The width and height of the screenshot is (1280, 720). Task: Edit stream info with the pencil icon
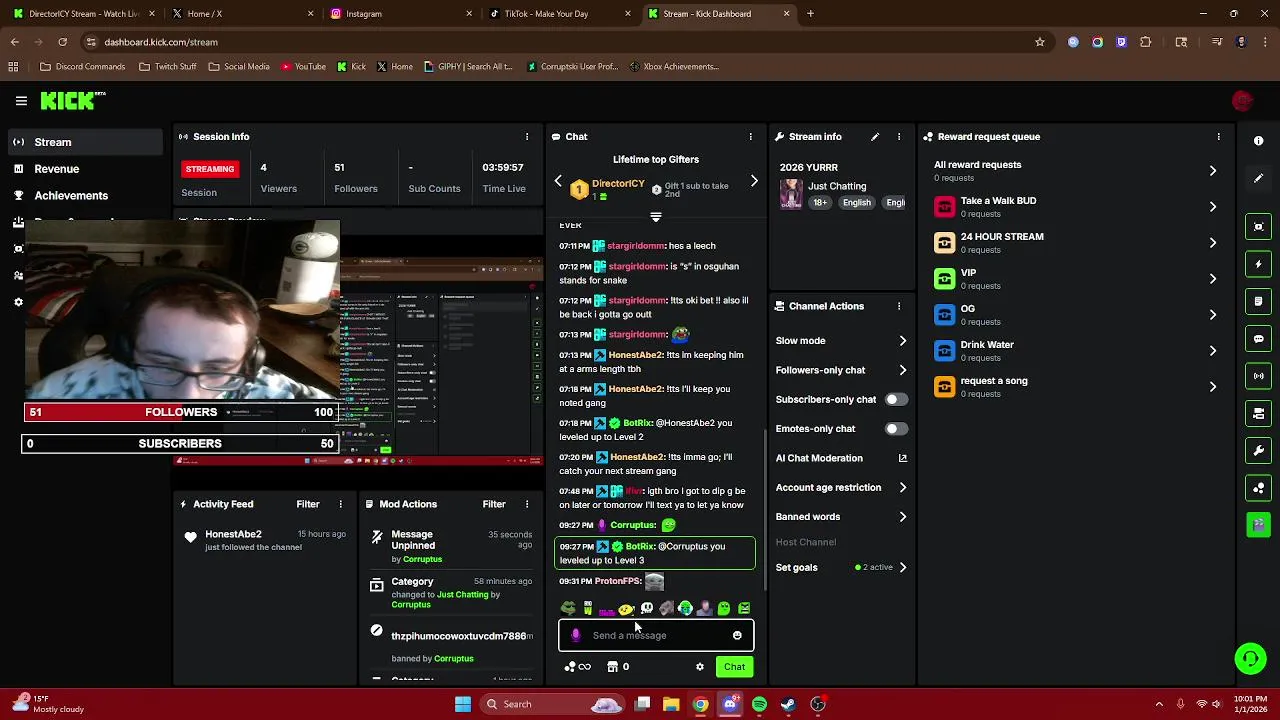875,137
